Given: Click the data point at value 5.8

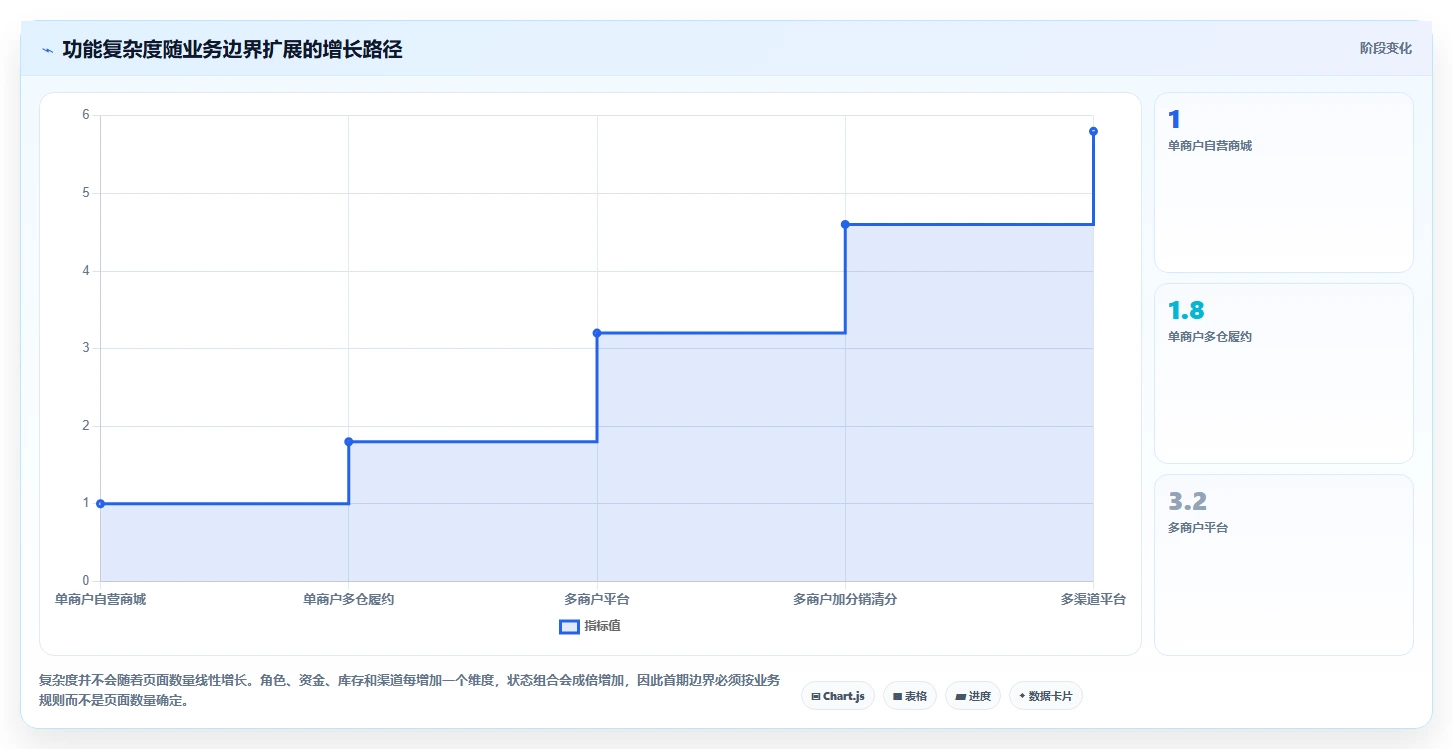Looking at the screenshot, I should pyautogui.click(x=1093, y=131).
